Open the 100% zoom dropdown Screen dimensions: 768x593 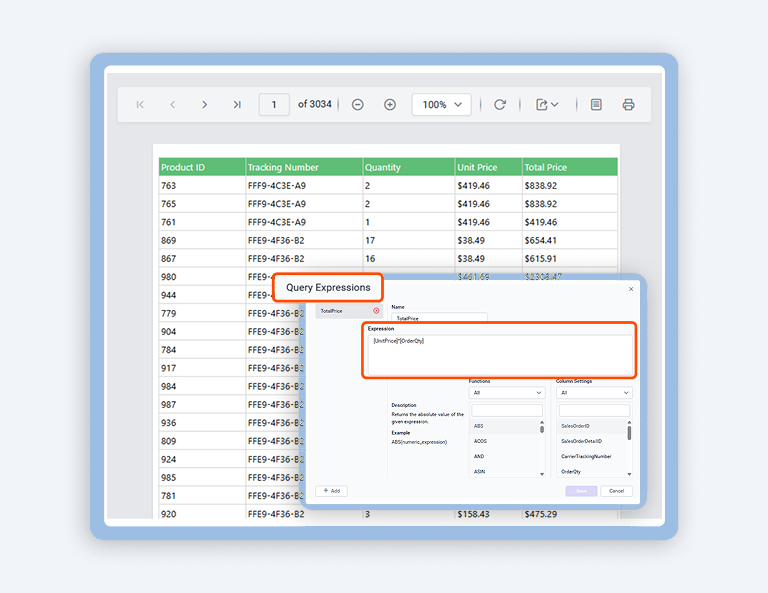click(x=441, y=104)
